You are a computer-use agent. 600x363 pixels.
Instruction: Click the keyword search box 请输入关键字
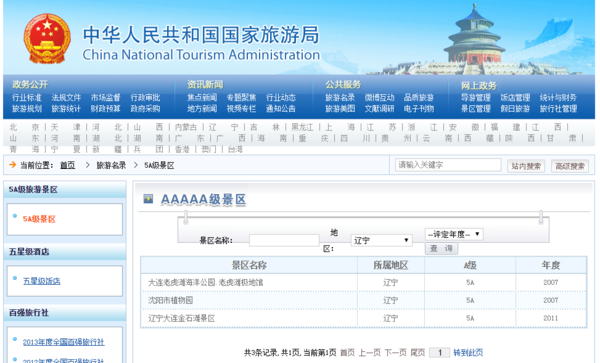click(448, 165)
